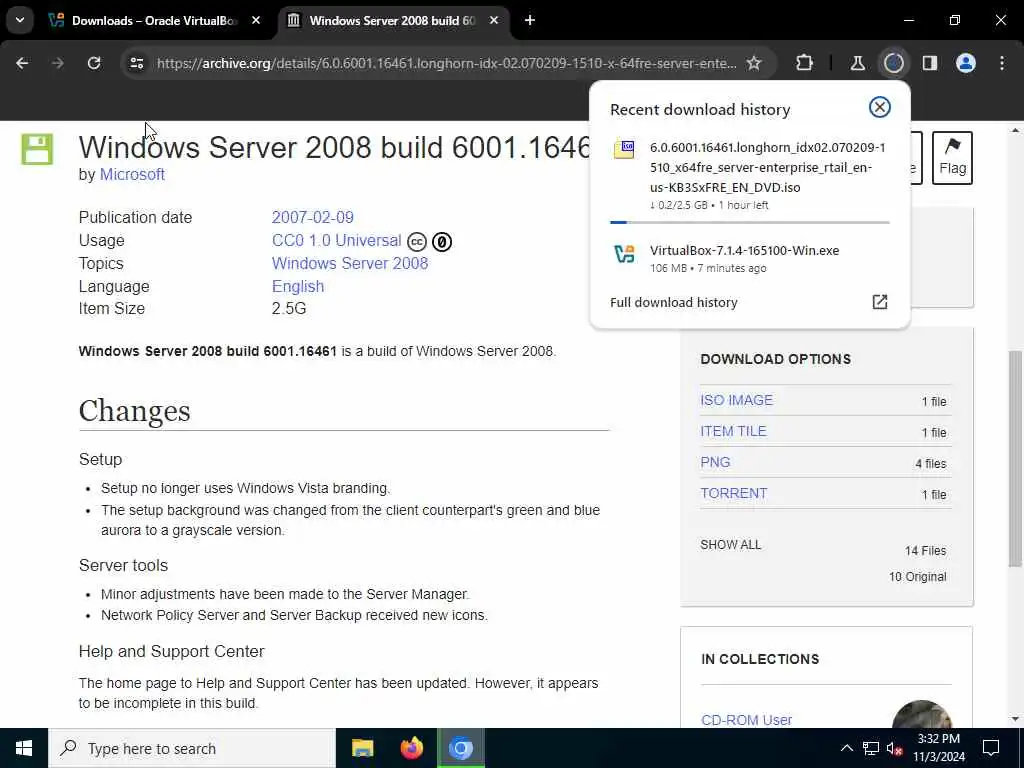Close the Oracle VirtualBox tab
Viewport: 1024px width, 768px height.
[x=256, y=21]
